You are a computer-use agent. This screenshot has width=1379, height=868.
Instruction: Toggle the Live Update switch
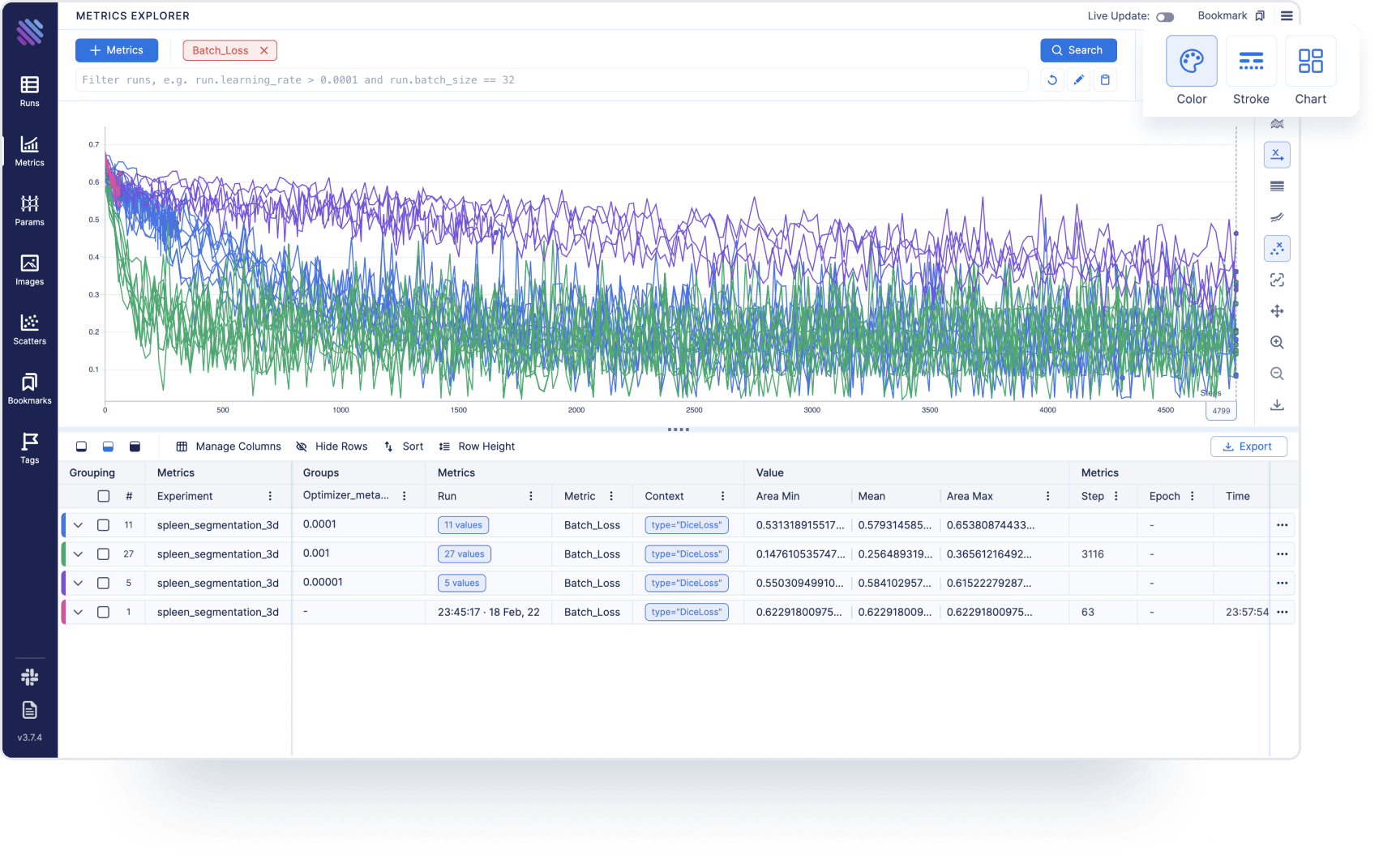[x=1165, y=17]
